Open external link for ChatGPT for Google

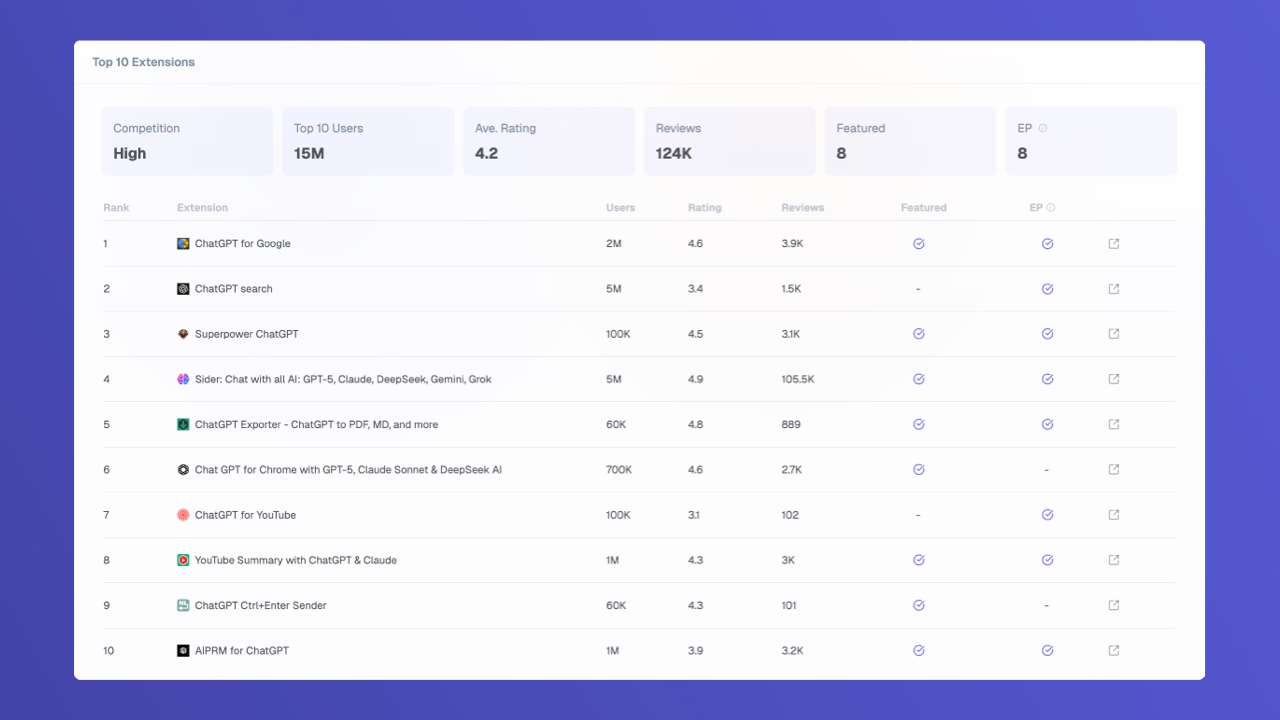1114,244
